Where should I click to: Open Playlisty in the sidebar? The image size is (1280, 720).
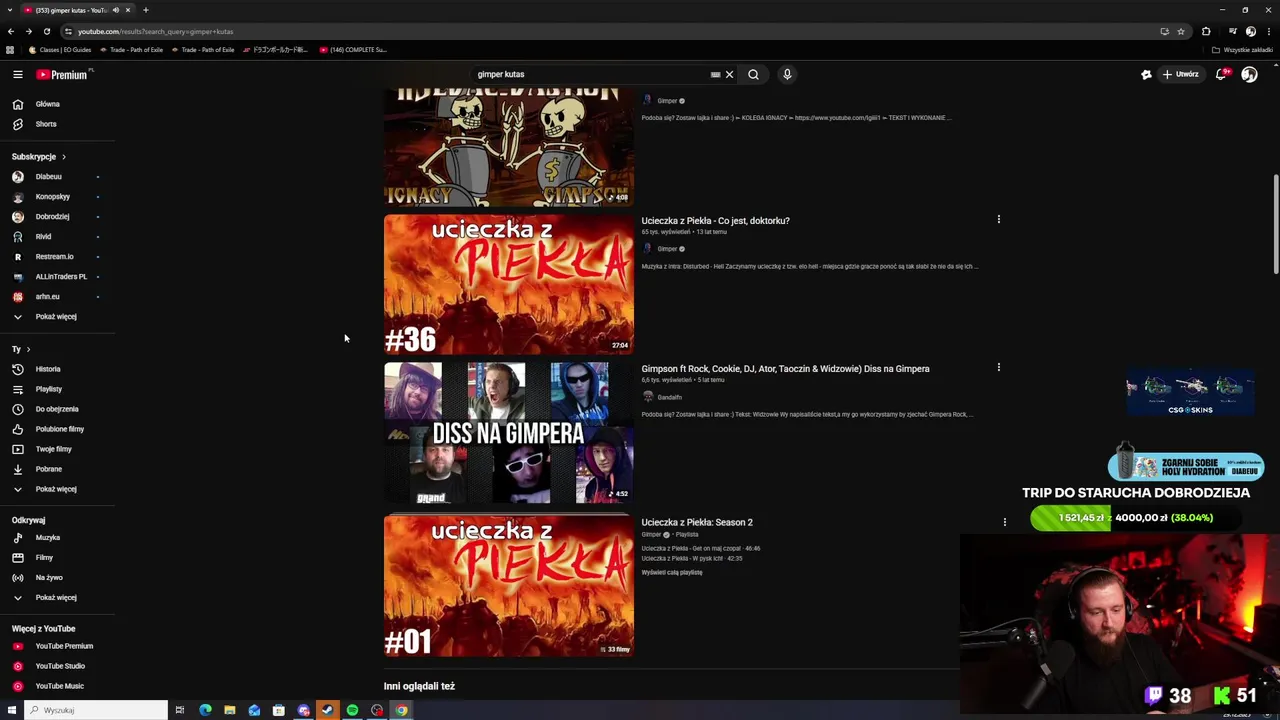48,389
